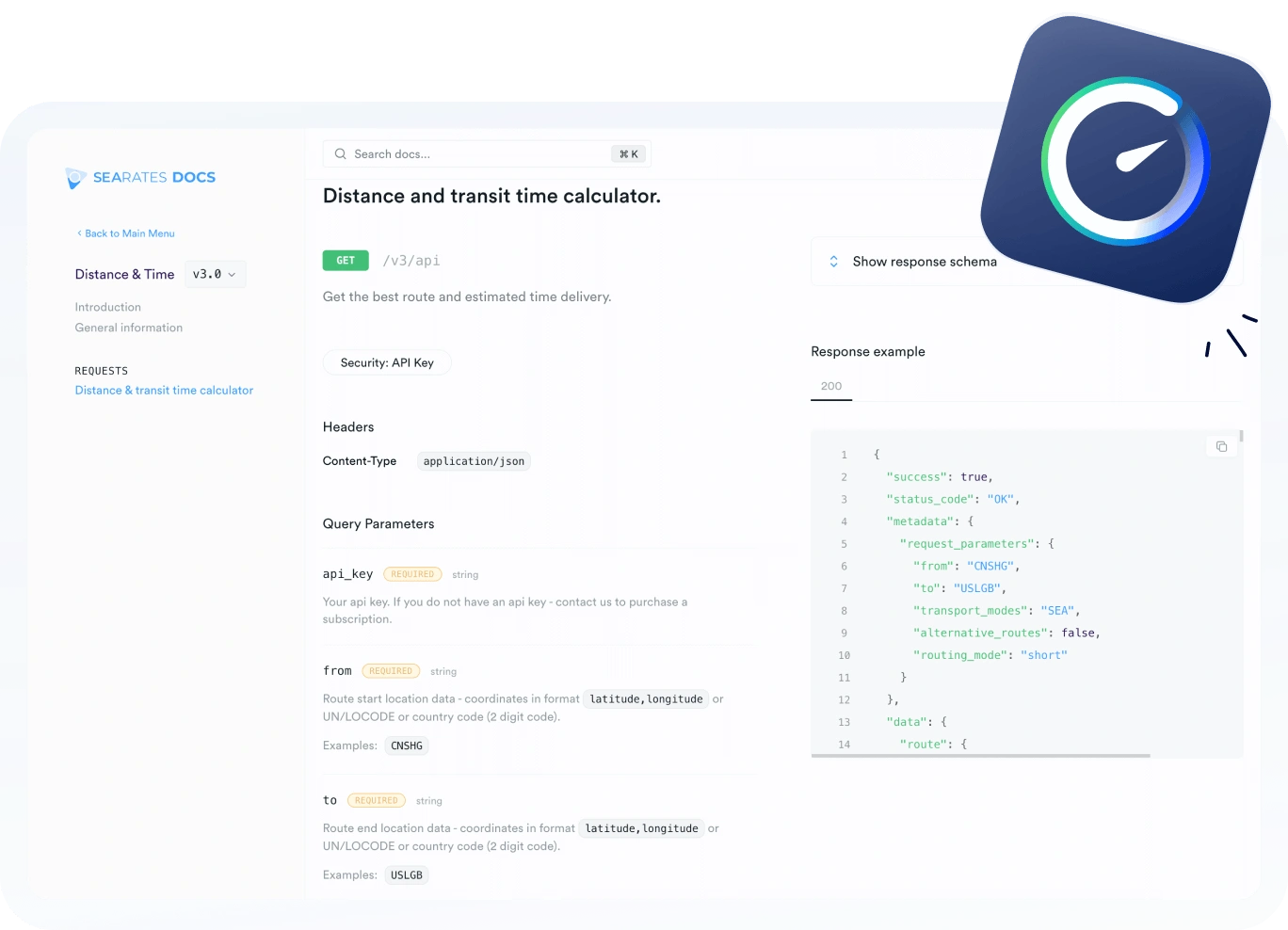
Task: Click the Content-Type header label
Action: (x=360, y=461)
